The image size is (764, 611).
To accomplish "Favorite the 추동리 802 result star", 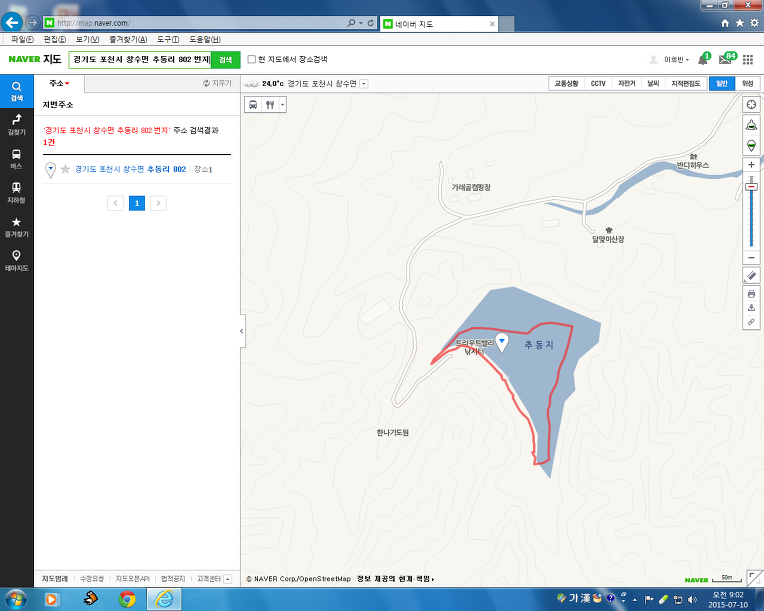I will [x=65, y=169].
